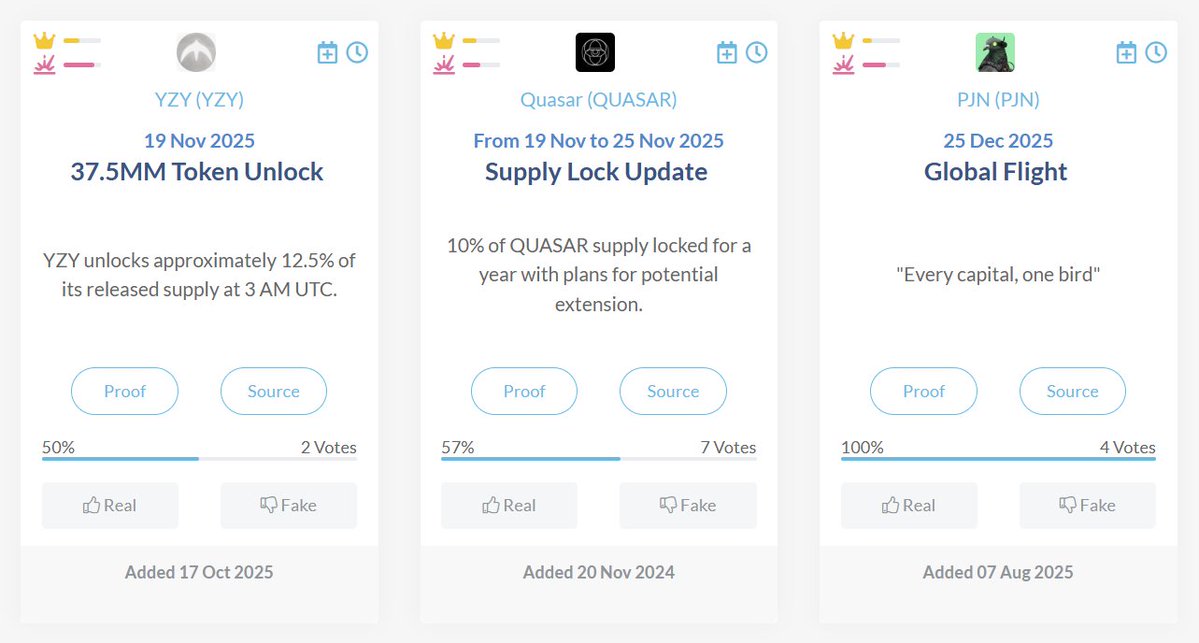1199x643 pixels.
Task: Open Source for Quasar Supply Lock Update
Action: coord(673,391)
